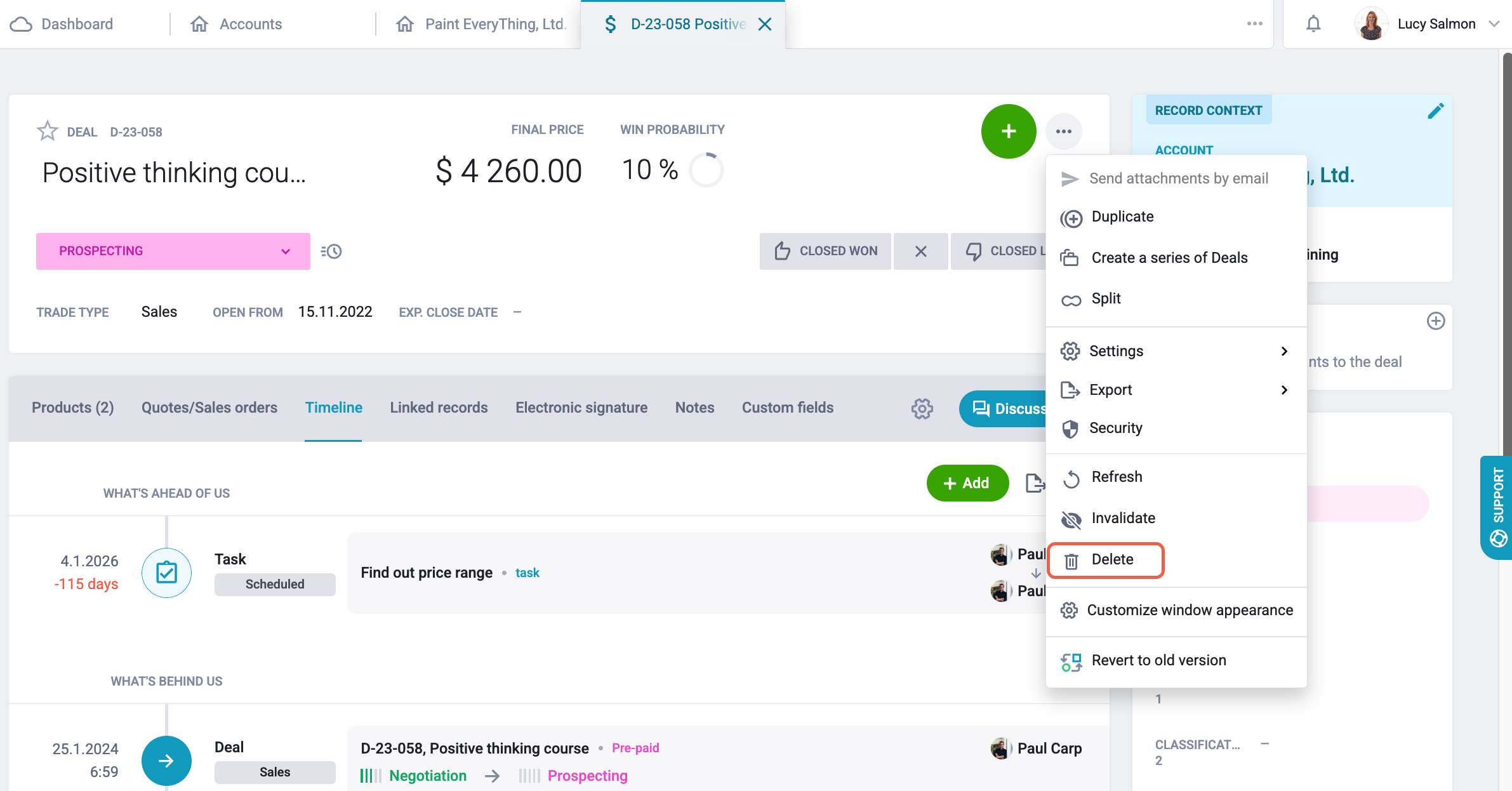Choose Revert to old version
Viewport: 1512px width, 791px height.
(x=1176, y=660)
